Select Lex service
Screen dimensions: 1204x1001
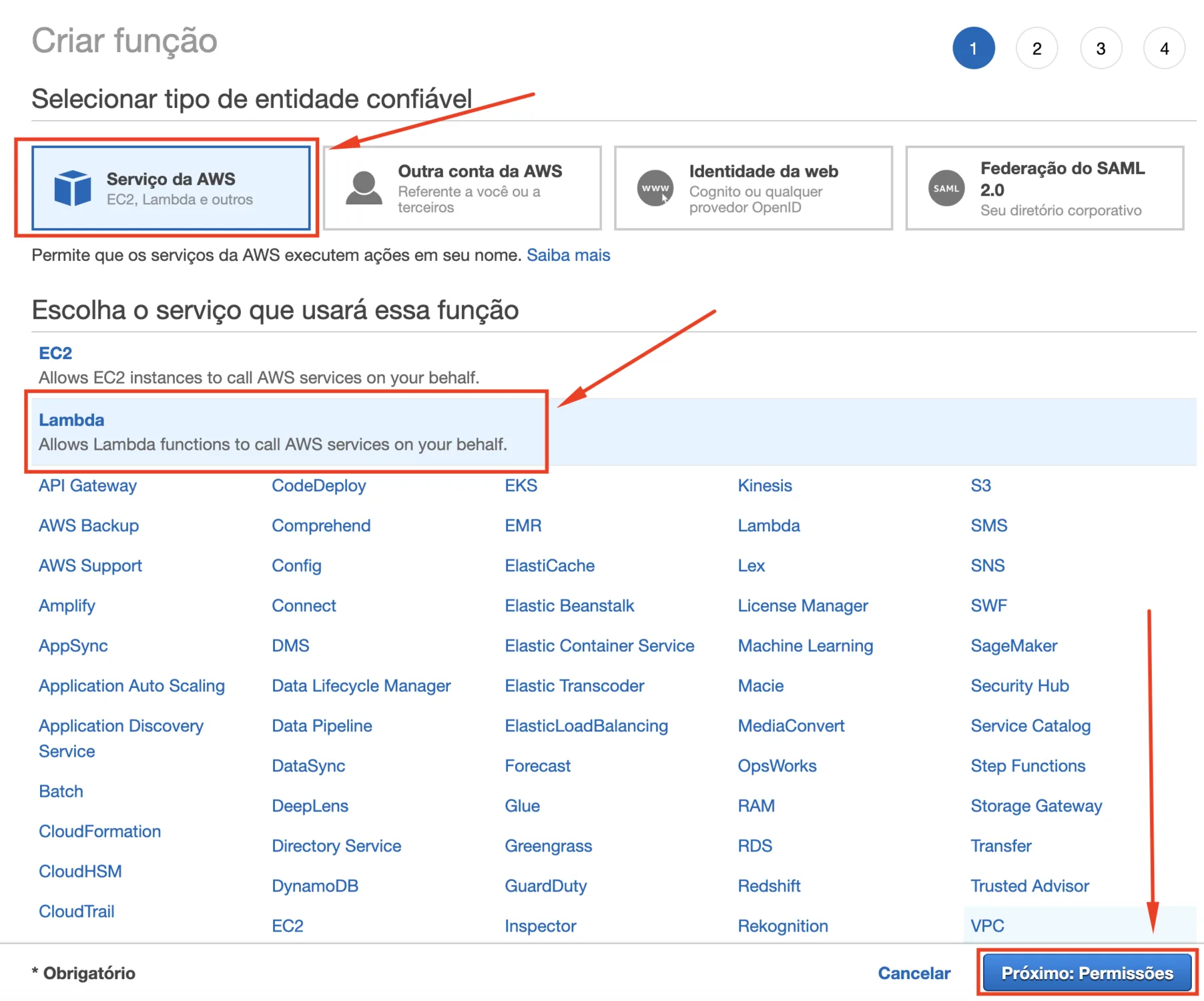pyautogui.click(x=751, y=565)
